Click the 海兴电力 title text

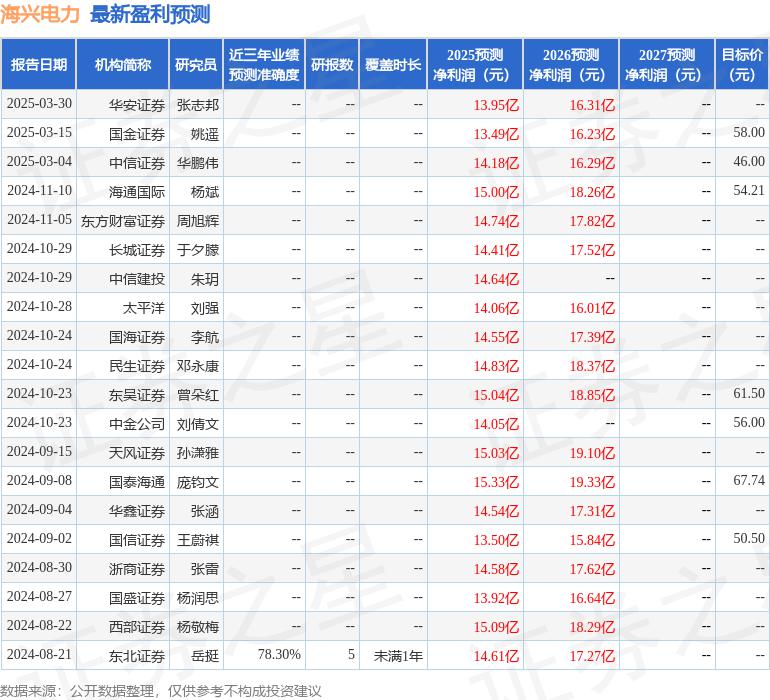pos(40,14)
